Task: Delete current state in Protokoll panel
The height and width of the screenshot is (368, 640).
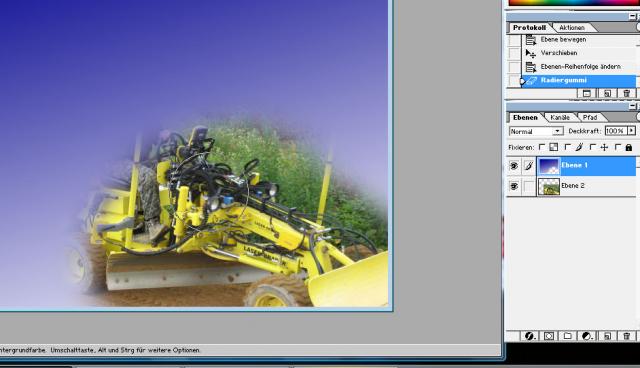Action: point(627,93)
